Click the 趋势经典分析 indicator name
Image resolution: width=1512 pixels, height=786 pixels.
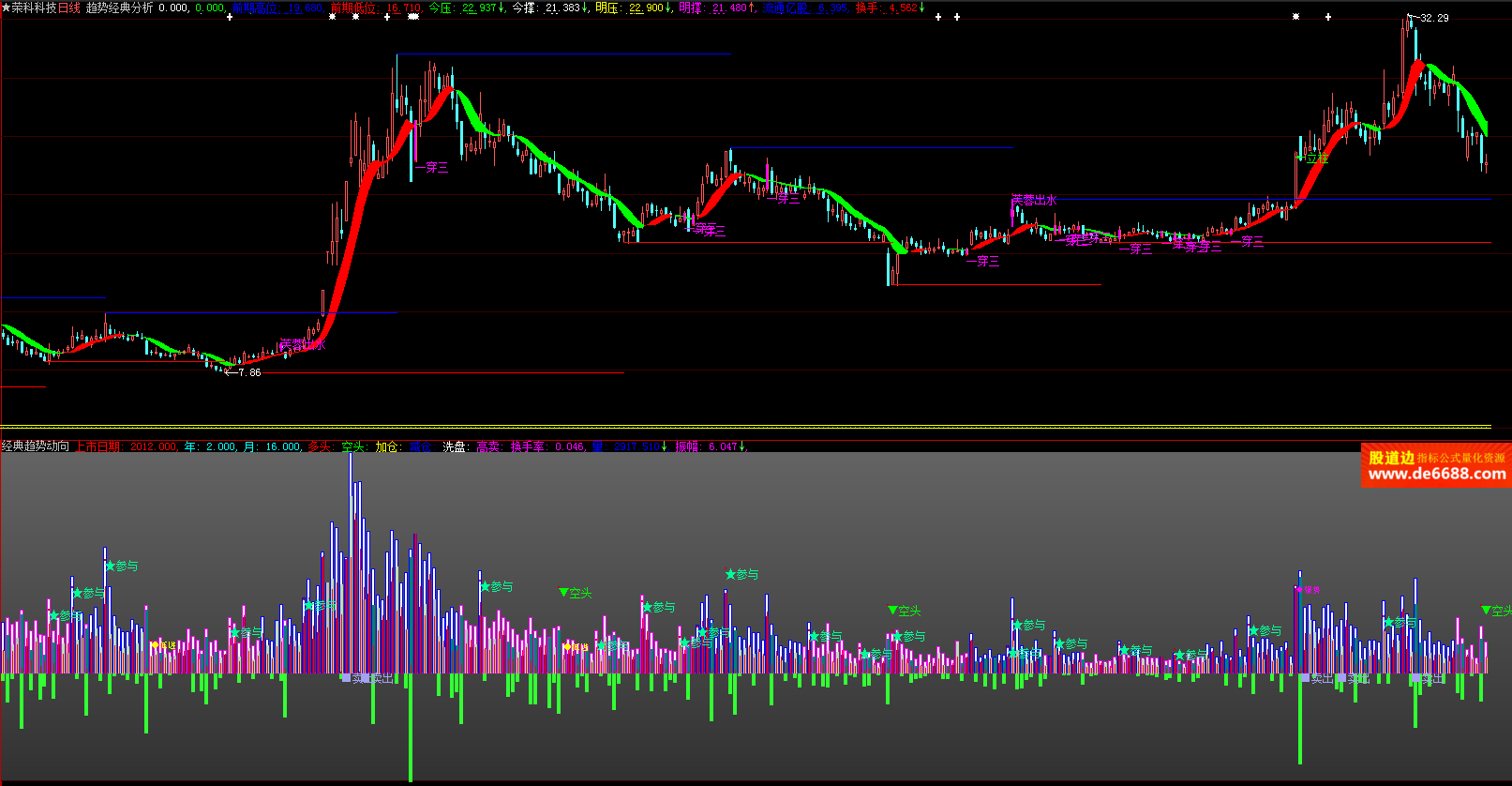coord(119,8)
